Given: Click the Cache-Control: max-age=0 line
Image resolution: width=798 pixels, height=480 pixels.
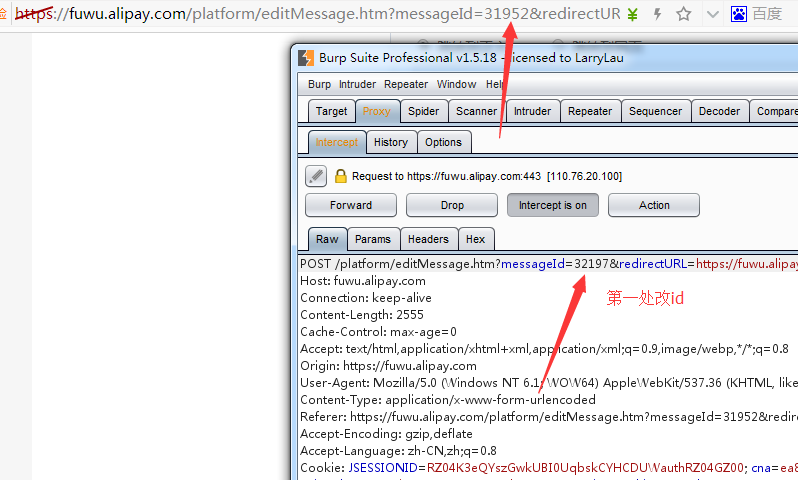Looking at the screenshot, I should tap(378, 332).
